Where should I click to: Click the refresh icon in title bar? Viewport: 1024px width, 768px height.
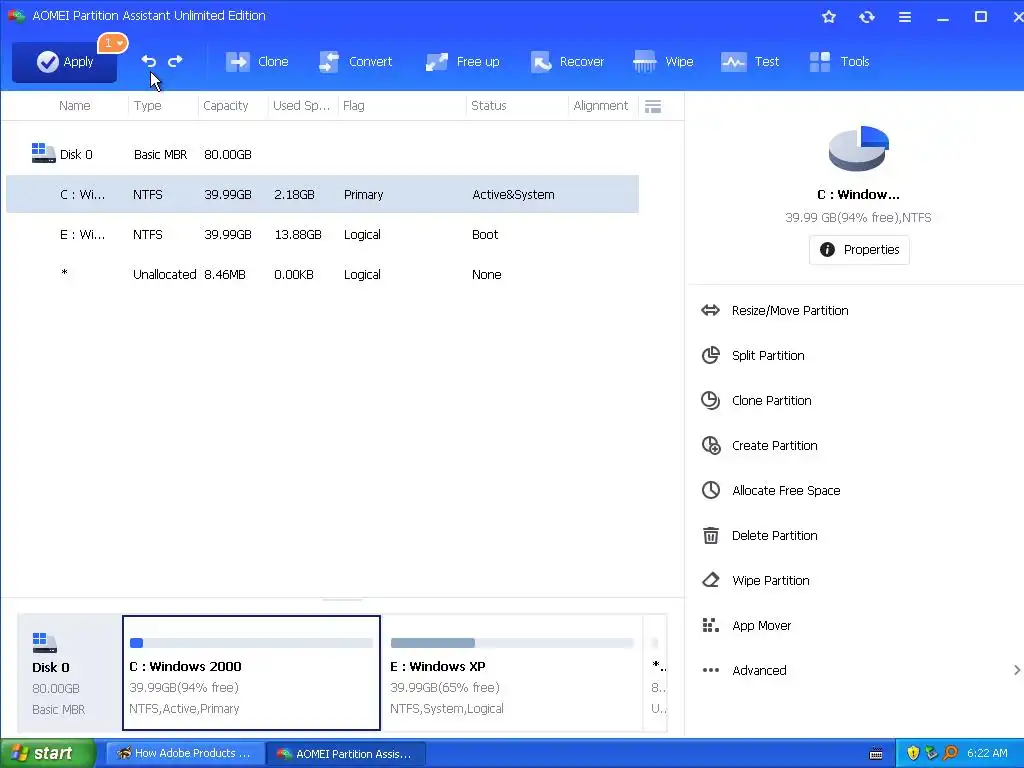pos(867,17)
